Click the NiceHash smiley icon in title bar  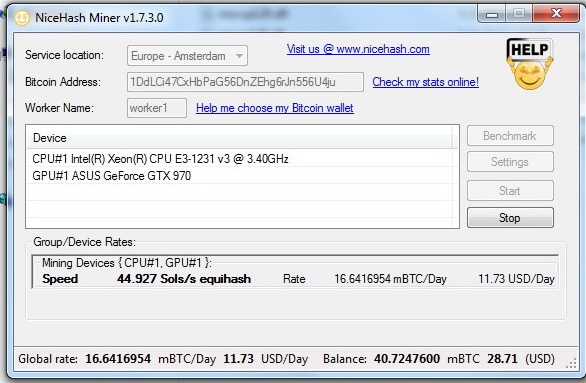coord(22,18)
